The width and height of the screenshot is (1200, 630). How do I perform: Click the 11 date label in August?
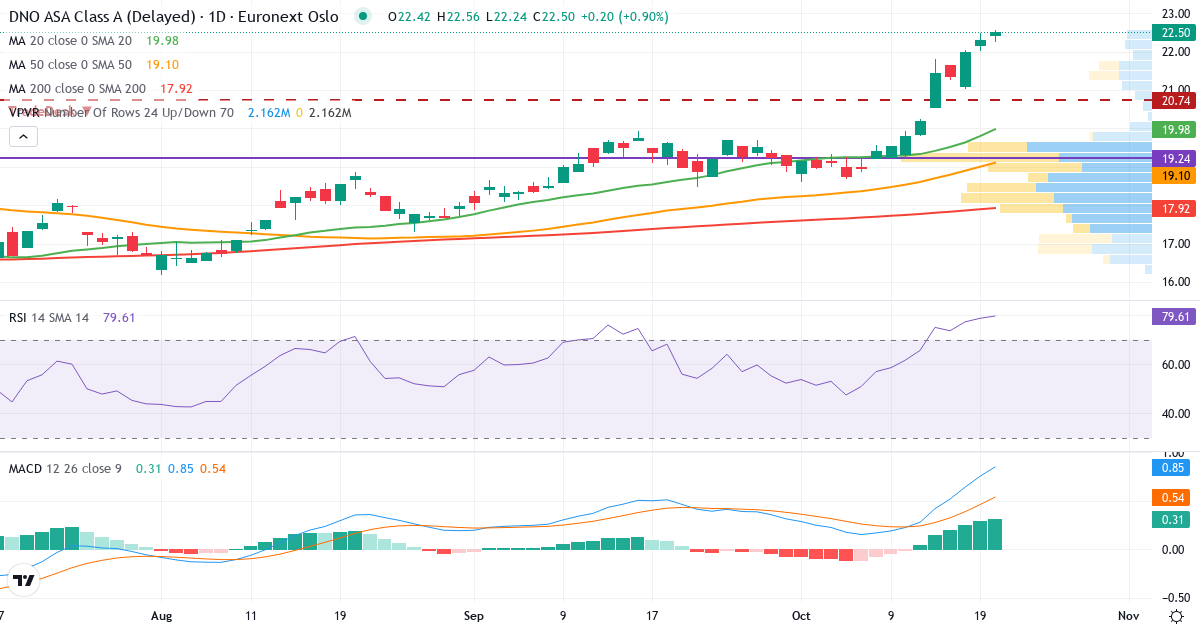click(250, 616)
